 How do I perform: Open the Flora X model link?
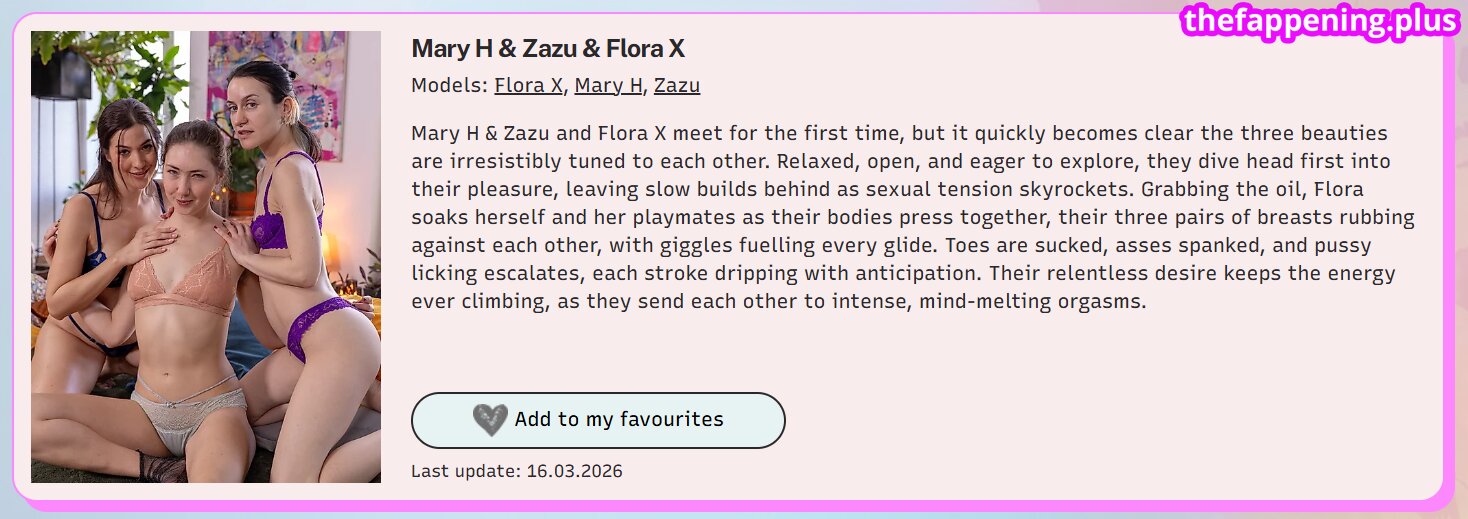click(528, 86)
